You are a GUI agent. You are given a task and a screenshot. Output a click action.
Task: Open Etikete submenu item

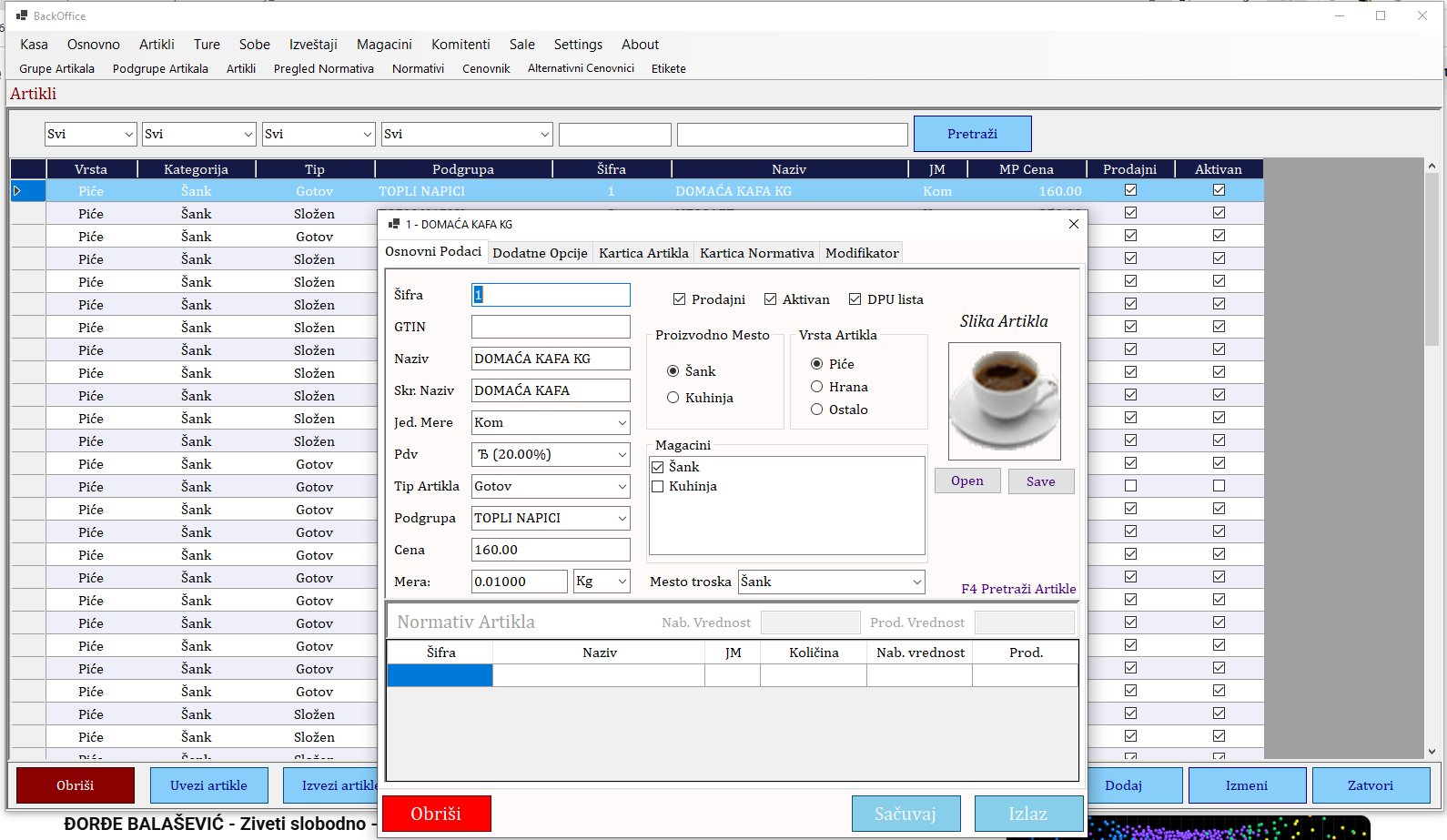(x=668, y=68)
